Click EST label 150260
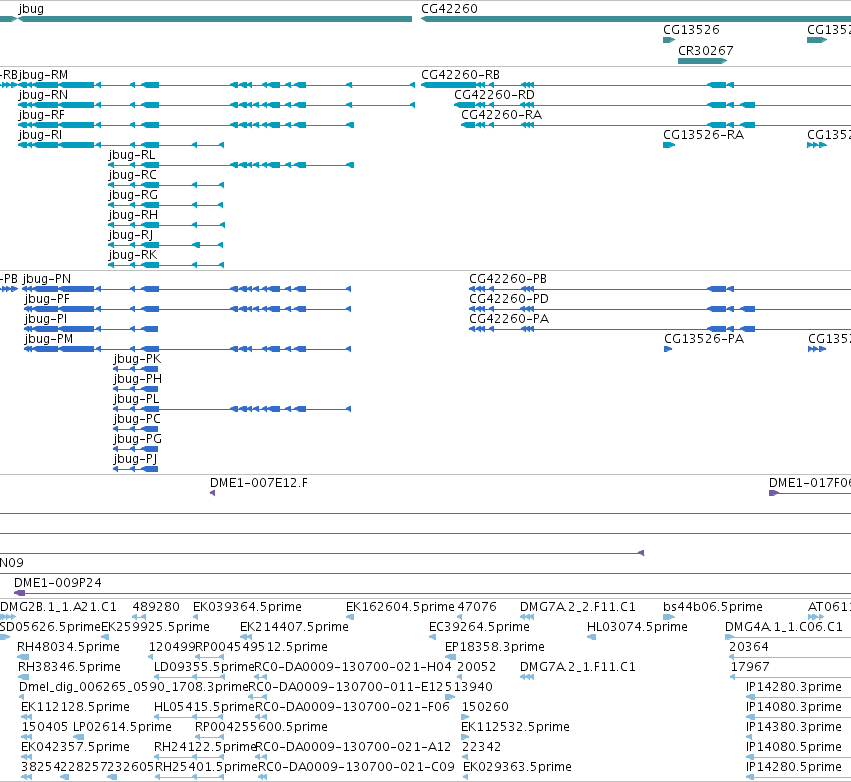The image size is (851, 782). [x=485, y=707]
